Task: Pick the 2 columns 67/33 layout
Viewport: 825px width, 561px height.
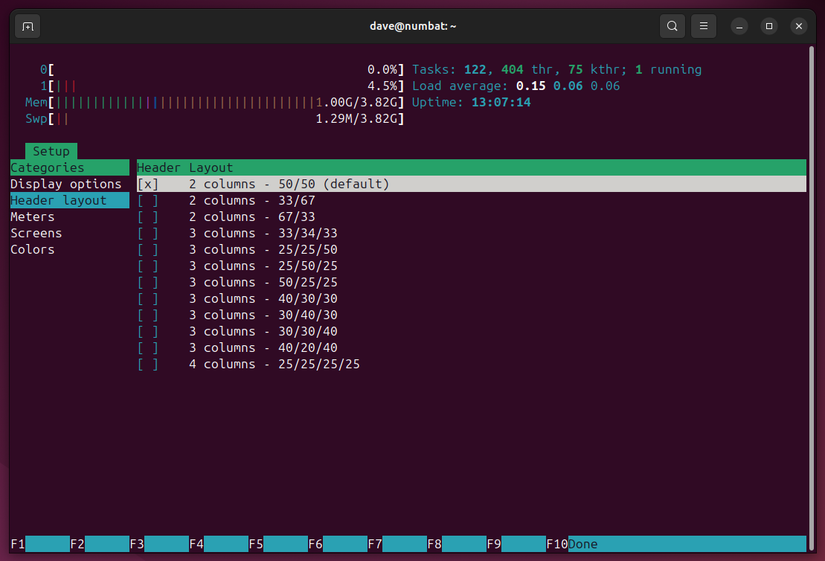Action: (471, 217)
